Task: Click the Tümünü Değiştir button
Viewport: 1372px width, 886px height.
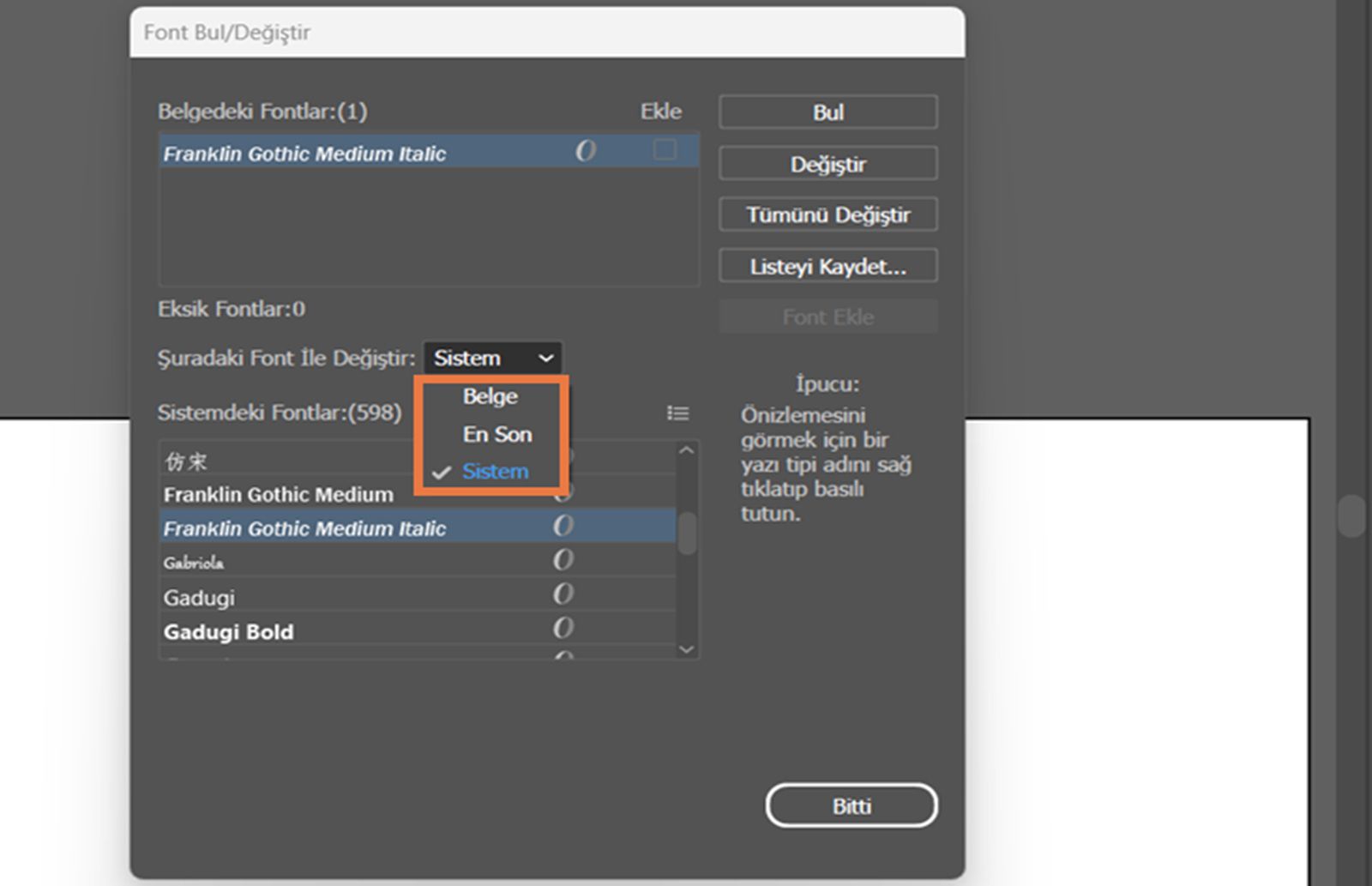Action: (827, 214)
